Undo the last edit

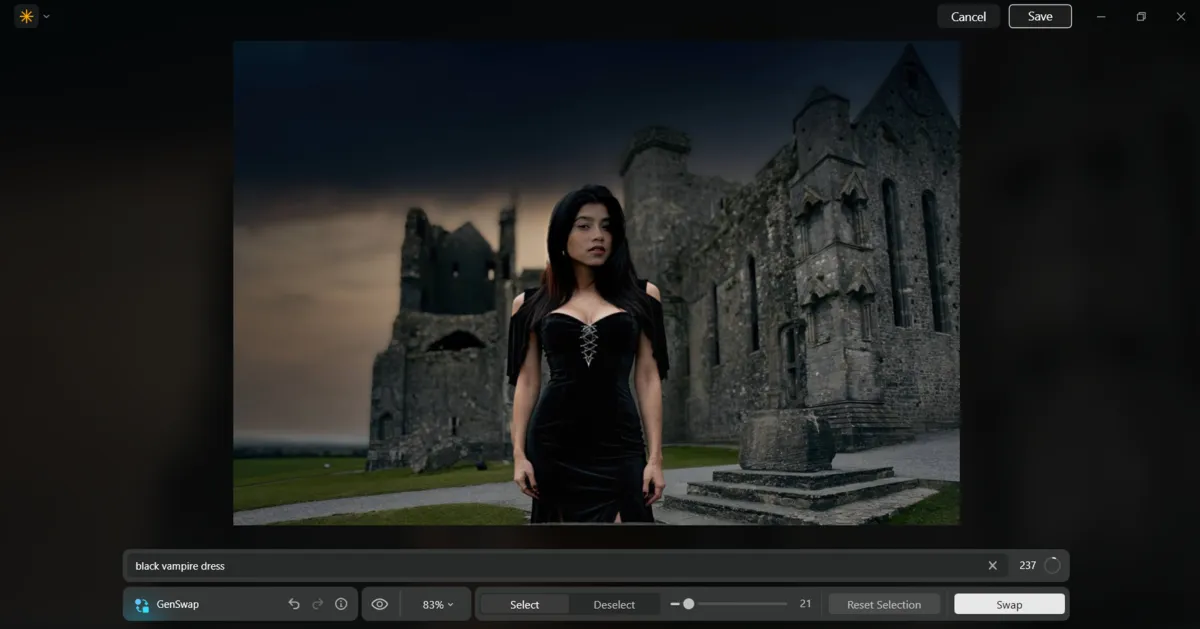[293, 604]
